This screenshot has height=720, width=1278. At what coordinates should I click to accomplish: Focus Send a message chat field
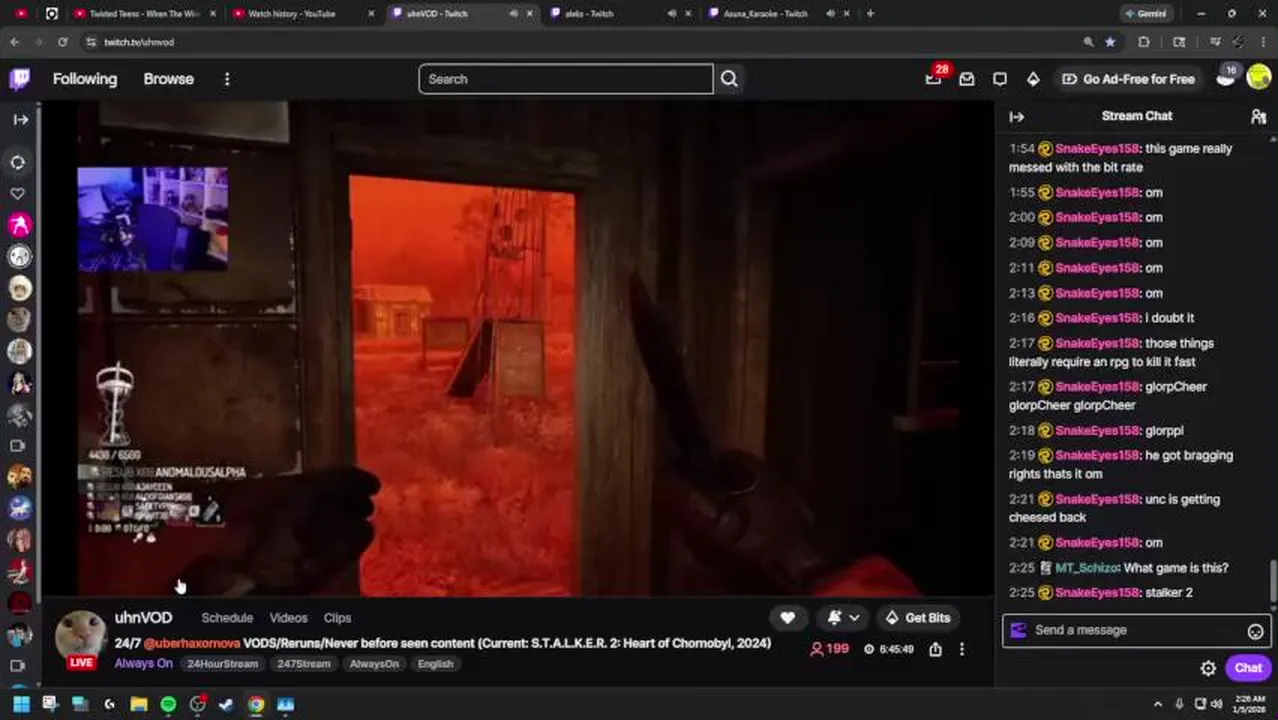pyautogui.click(x=1136, y=630)
